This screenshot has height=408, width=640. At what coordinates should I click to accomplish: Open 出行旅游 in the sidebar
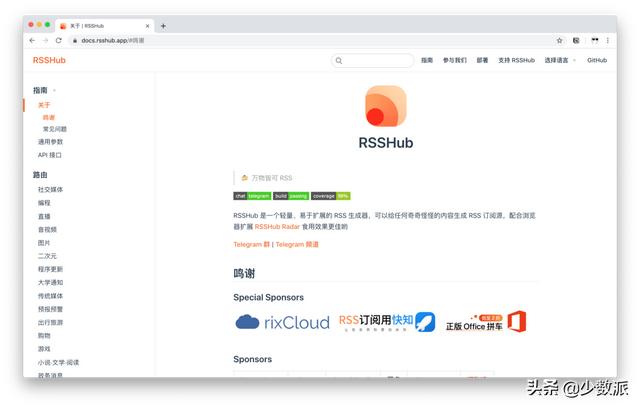[50, 322]
